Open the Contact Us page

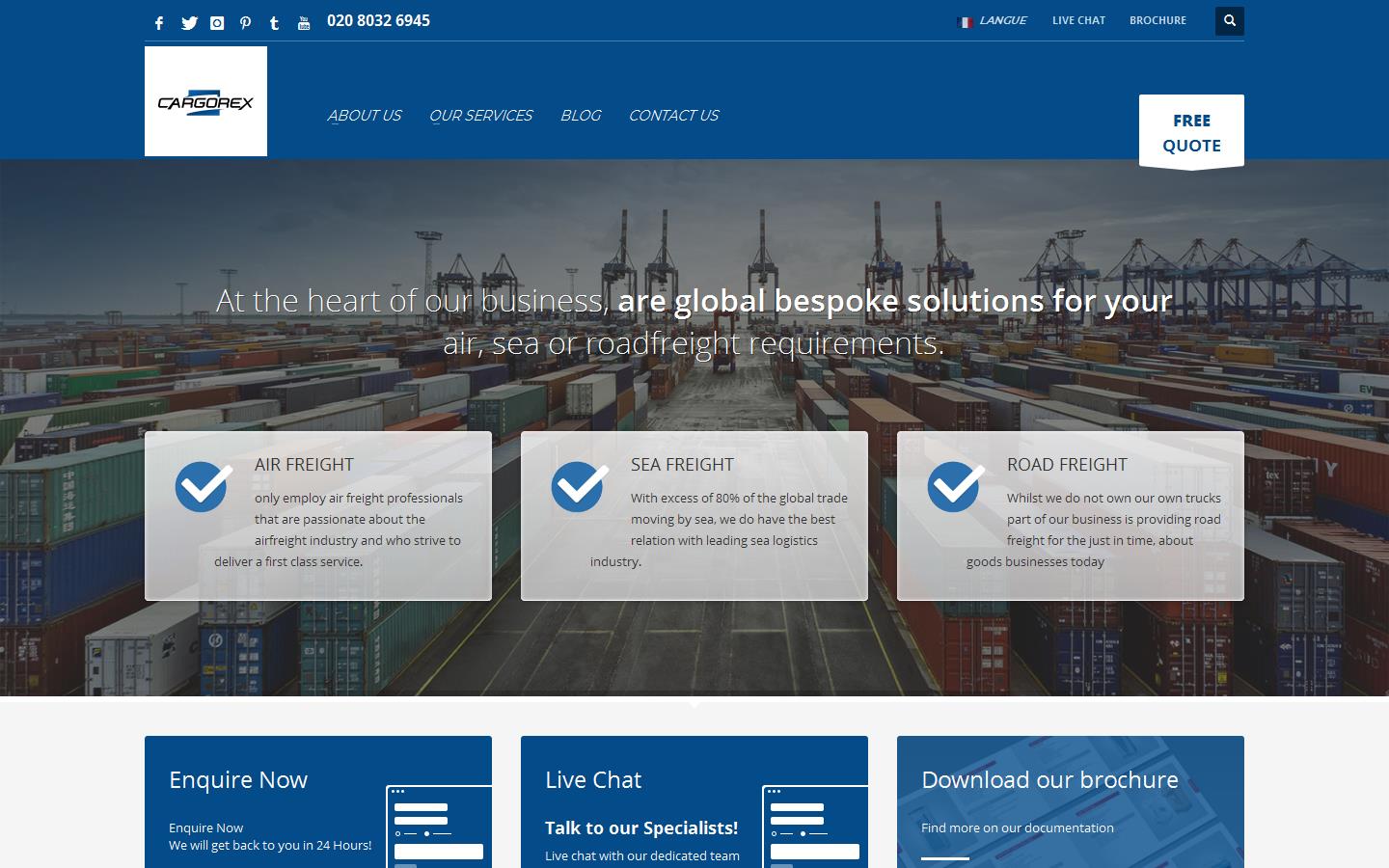(673, 116)
